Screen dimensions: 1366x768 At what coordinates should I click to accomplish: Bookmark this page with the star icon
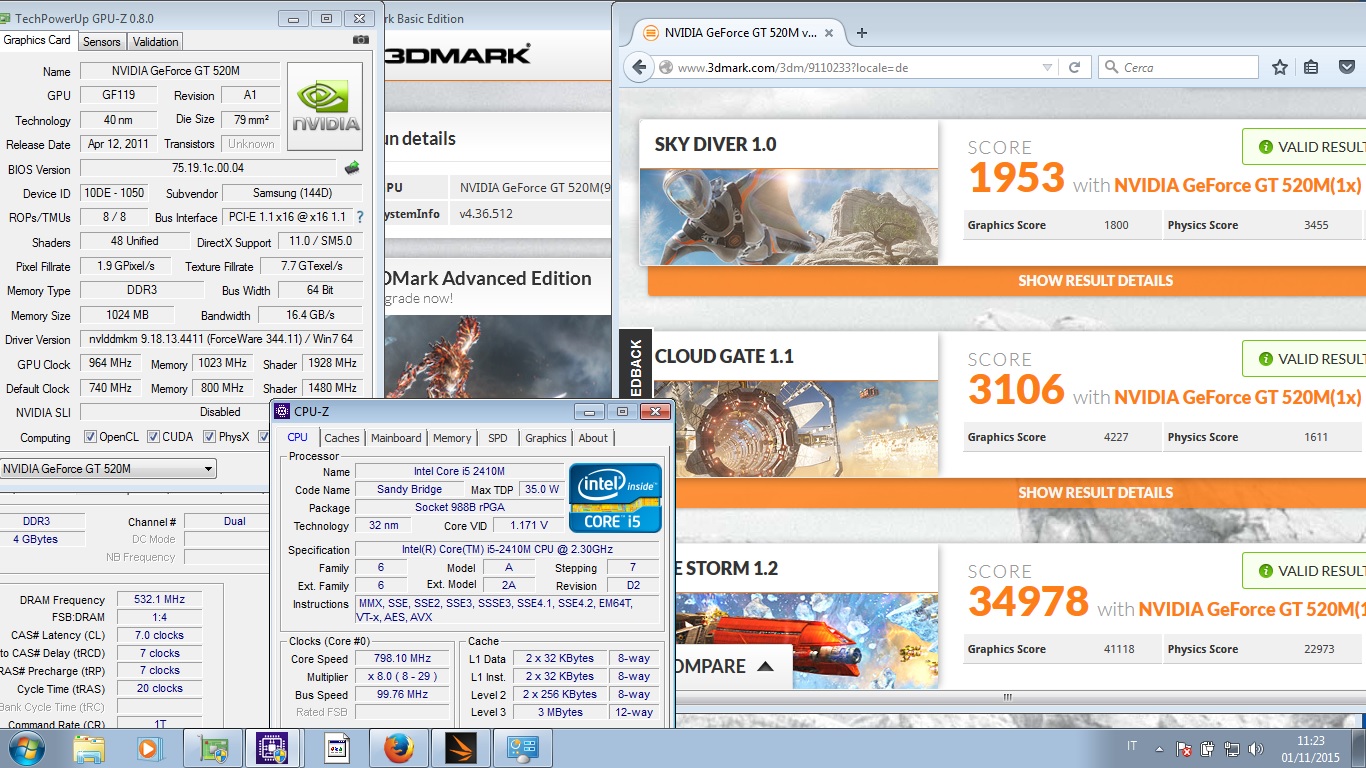tap(1280, 67)
